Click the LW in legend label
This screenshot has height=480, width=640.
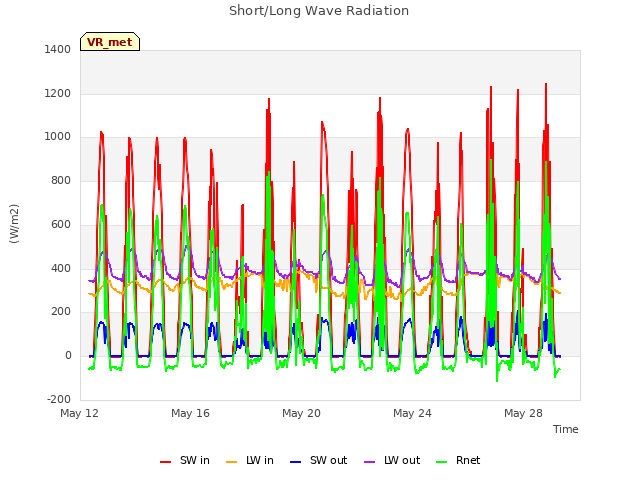coord(260,460)
